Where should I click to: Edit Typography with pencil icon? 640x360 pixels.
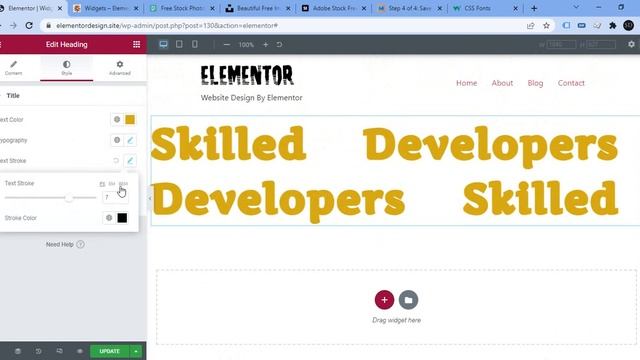pos(130,140)
